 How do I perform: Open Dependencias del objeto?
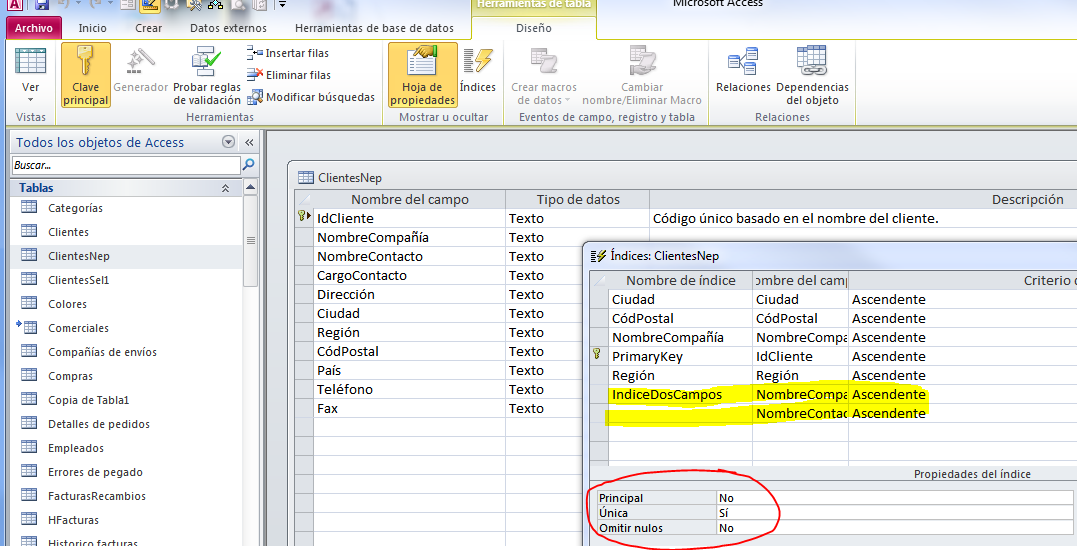pos(812,75)
